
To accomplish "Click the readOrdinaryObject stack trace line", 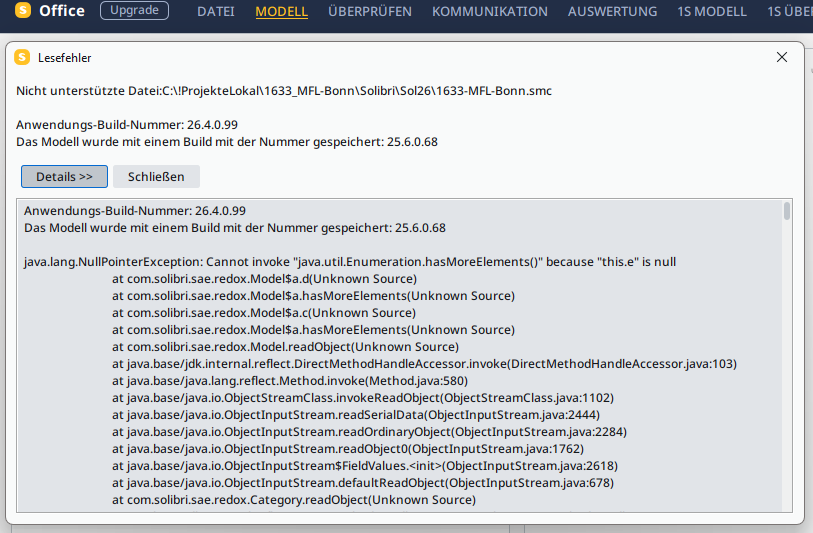I will click(369, 432).
